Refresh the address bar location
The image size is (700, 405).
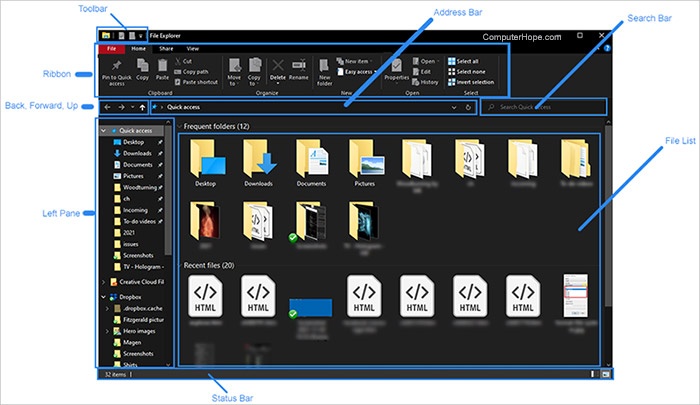click(468, 107)
